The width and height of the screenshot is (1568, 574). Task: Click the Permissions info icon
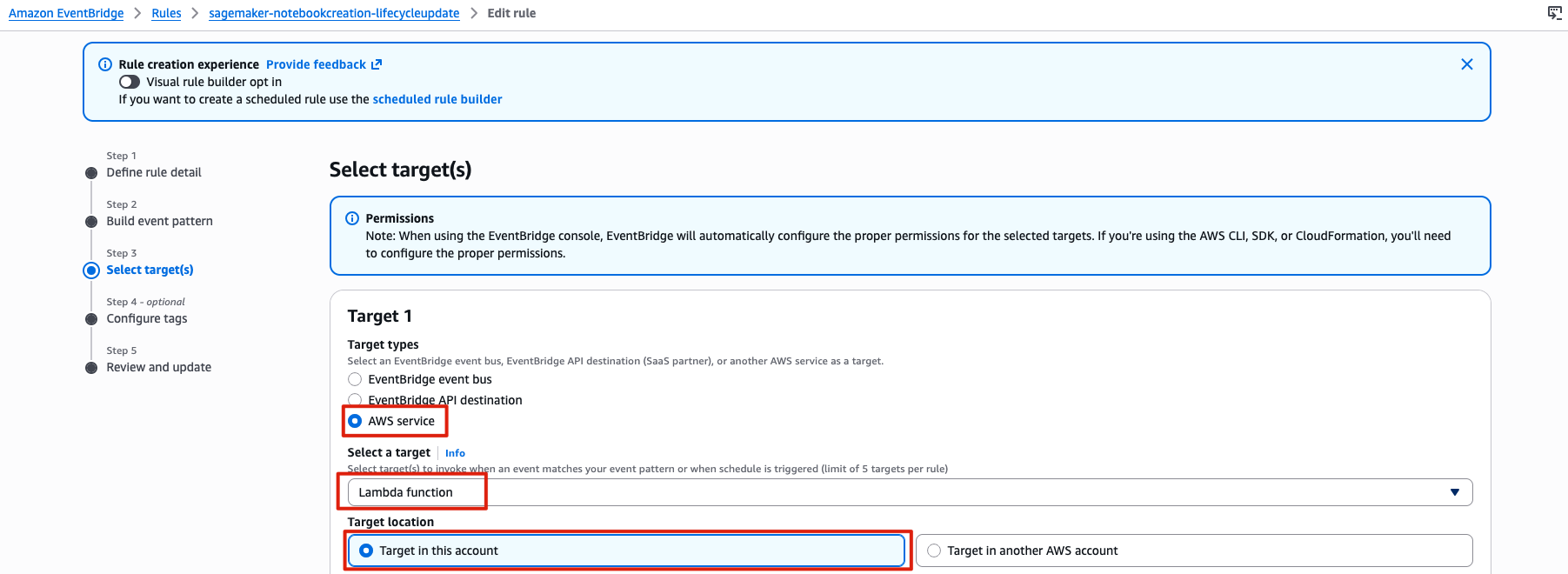tap(352, 218)
